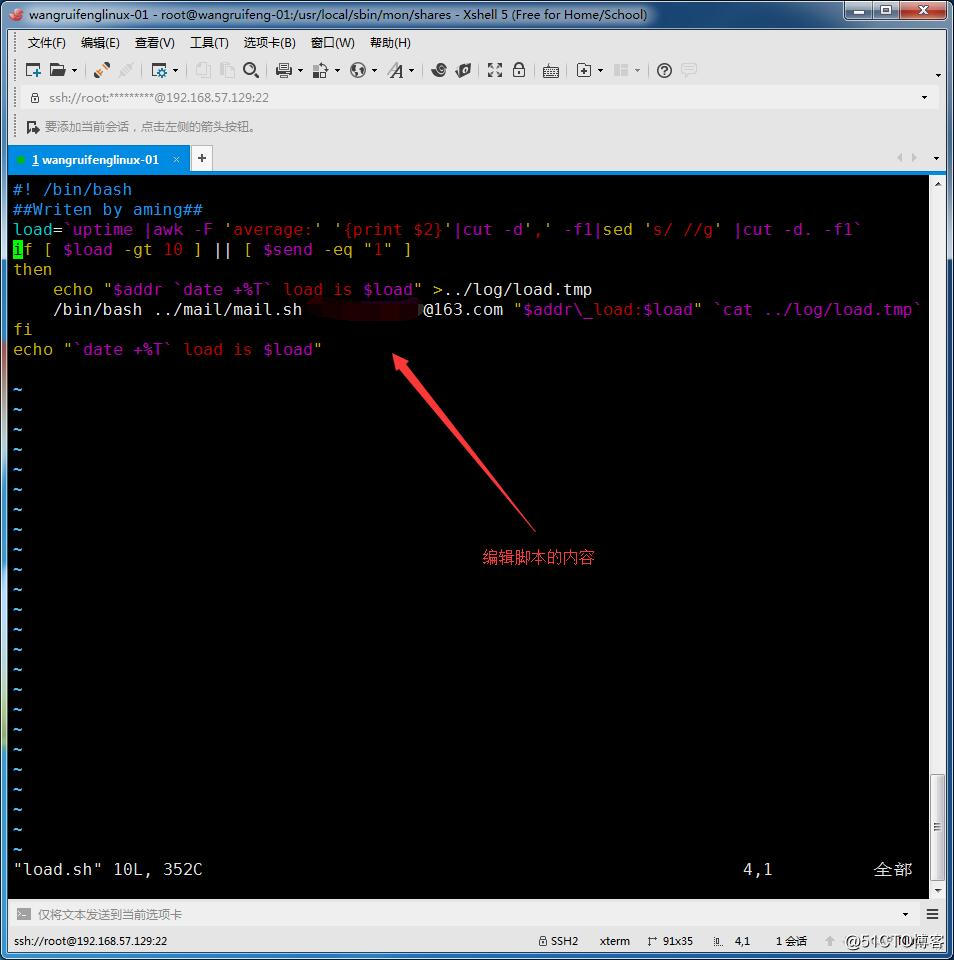Click the Font toolbar icon

(x=396, y=70)
